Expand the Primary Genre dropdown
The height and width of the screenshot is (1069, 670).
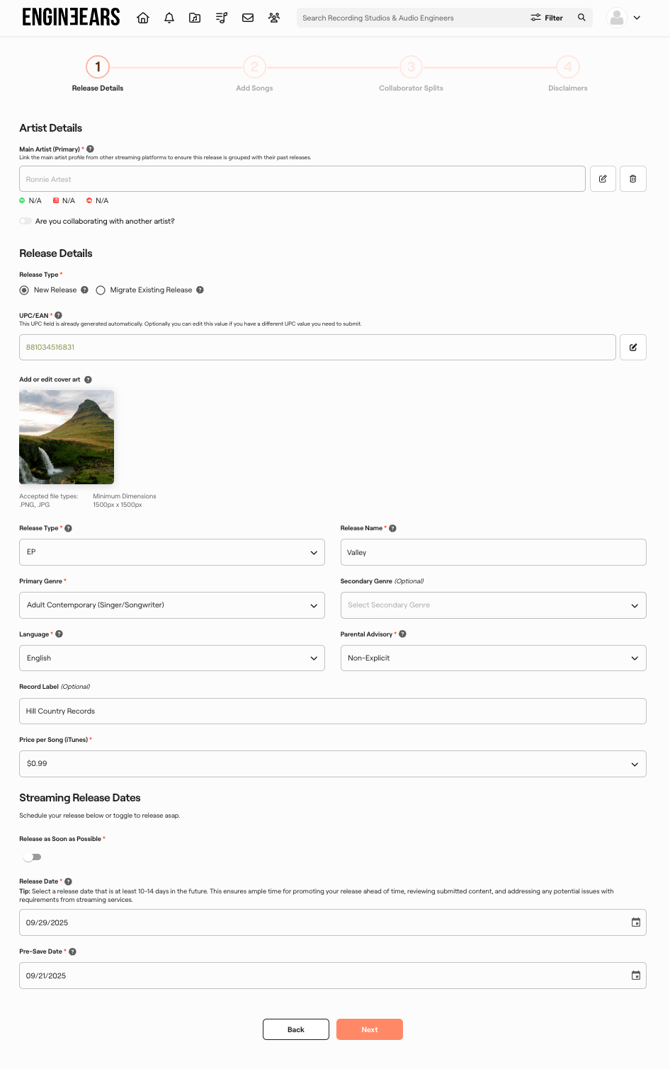[x=172, y=605]
